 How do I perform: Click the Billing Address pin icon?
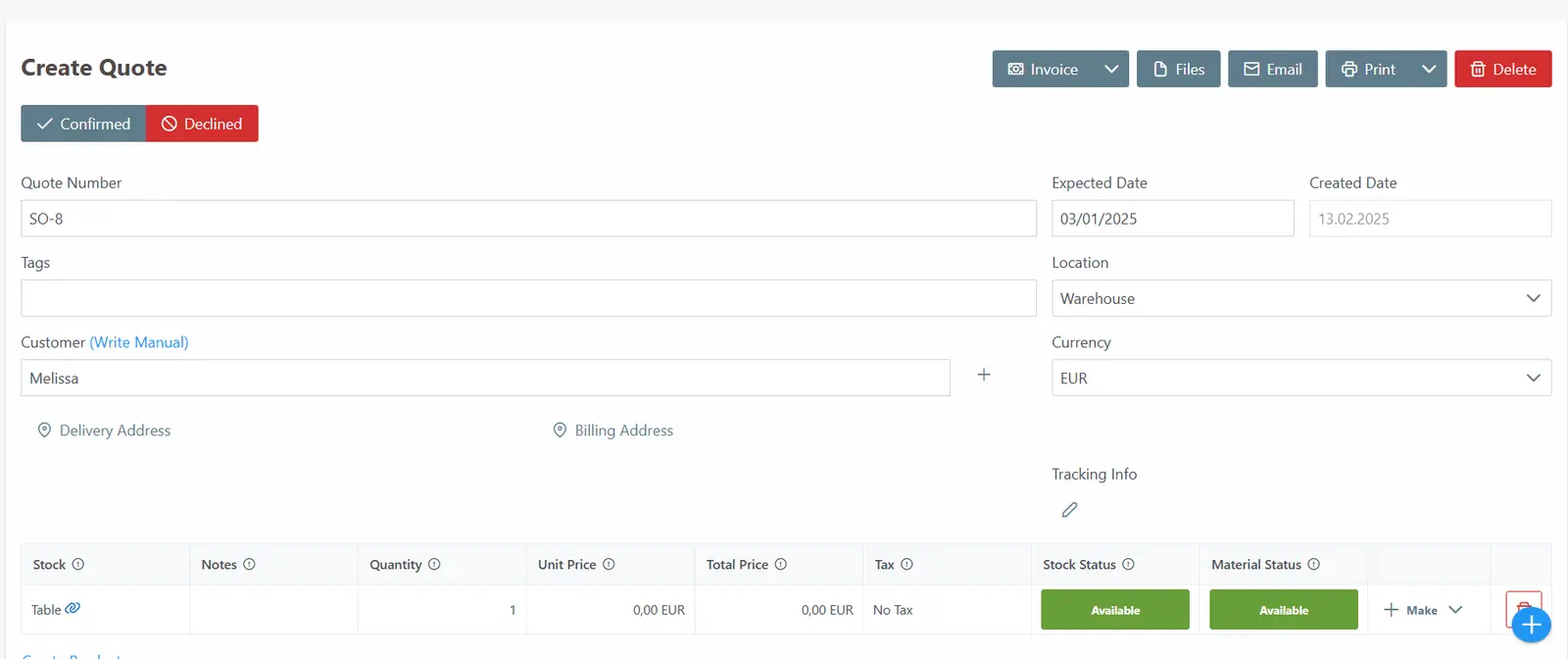[560, 431]
